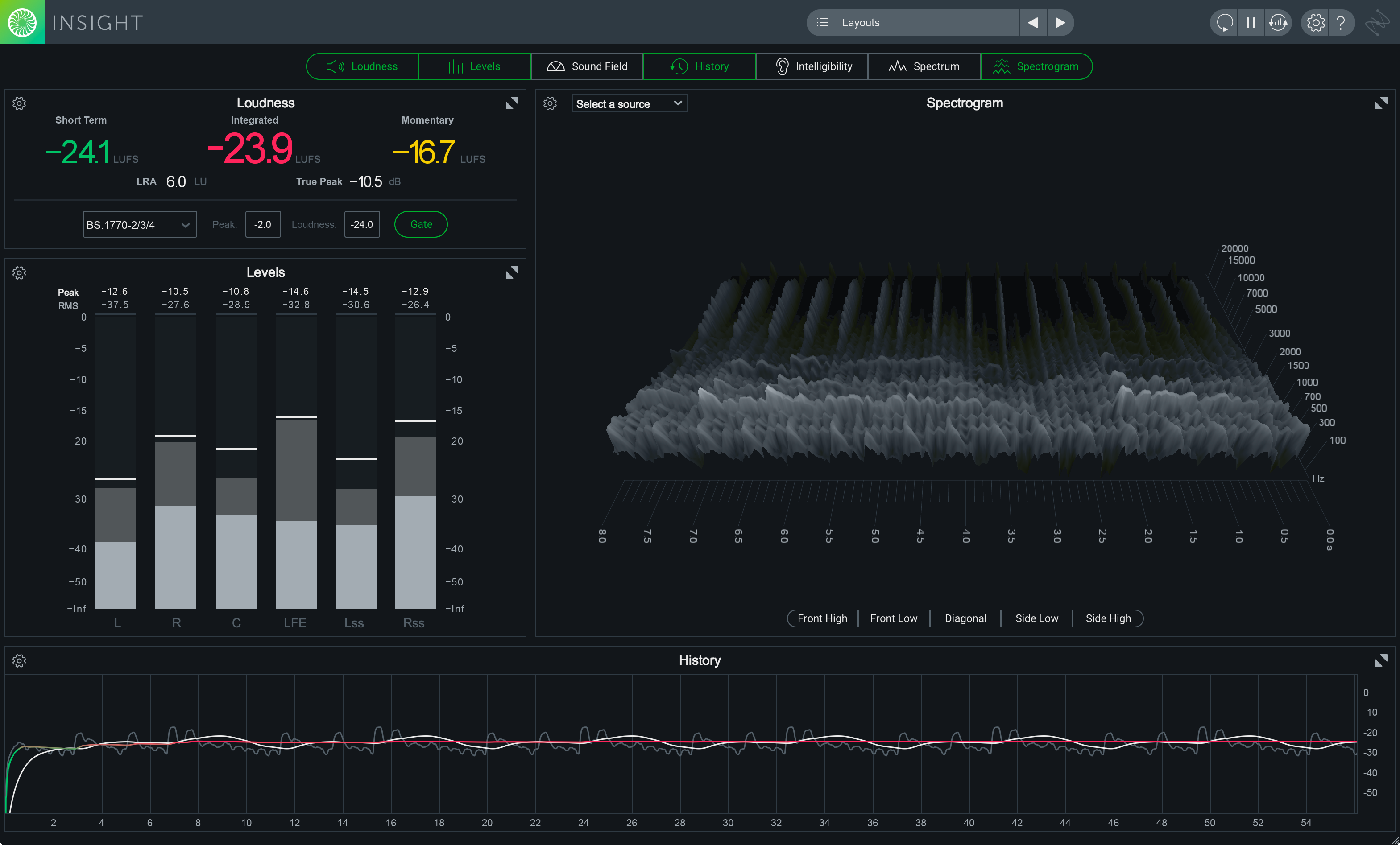Image resolution: width=1400 pixels, height=845 pixels.
Task: Pause the meters using the pause icon
Action: [1250, 23]
